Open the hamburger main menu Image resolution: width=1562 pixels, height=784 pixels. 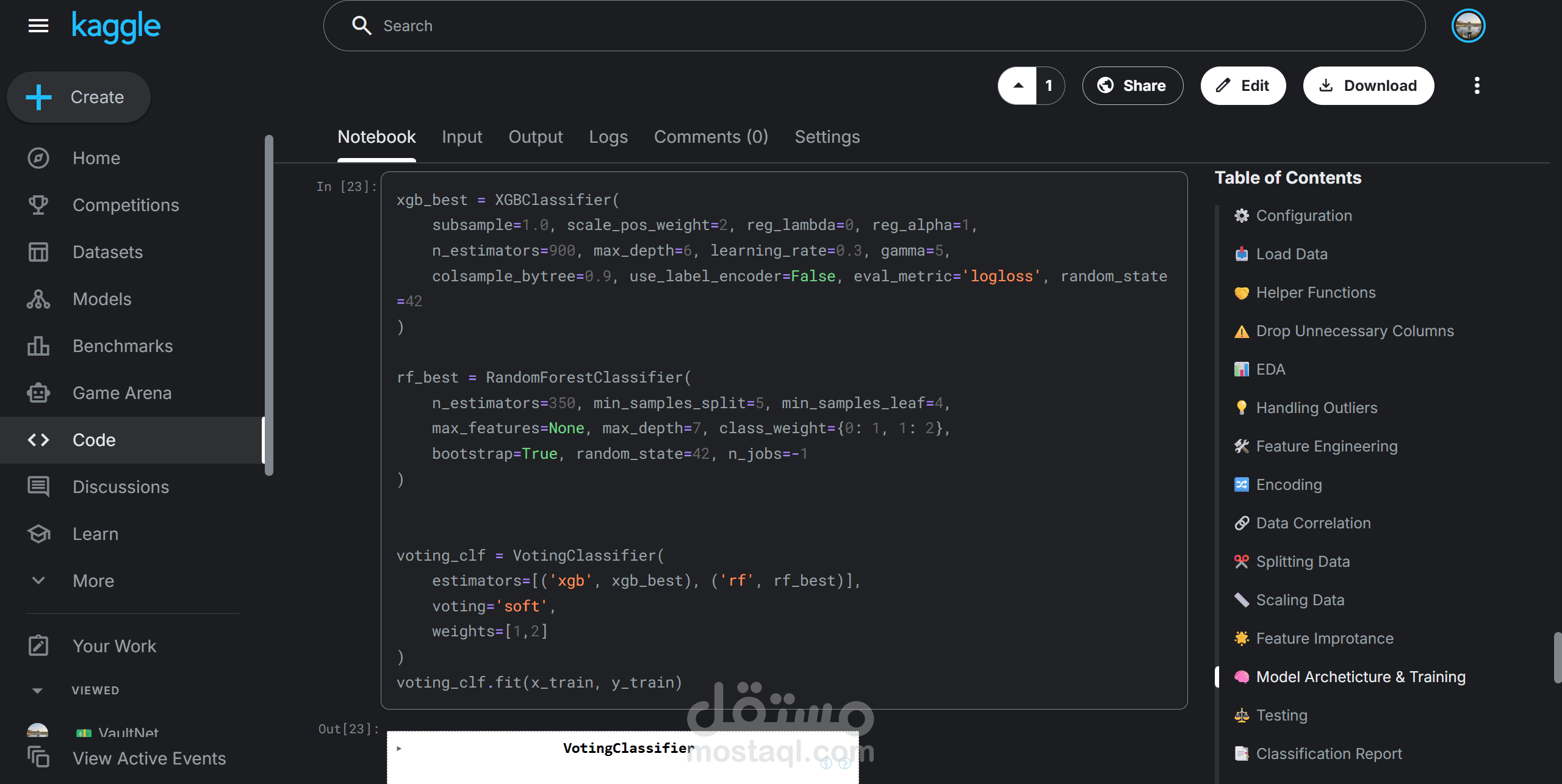tap(38, 26)
